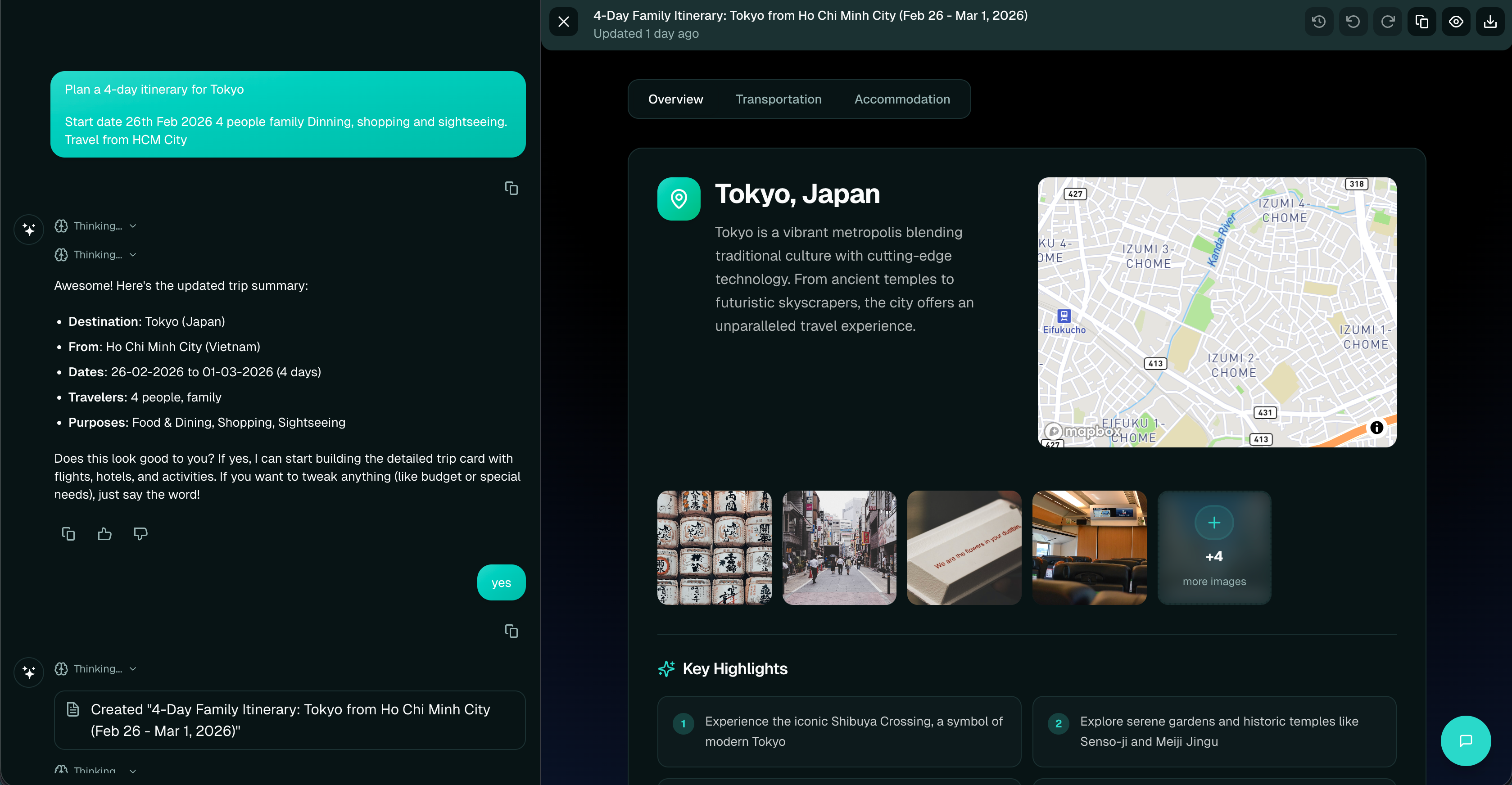Open the created 4-Day Family Itinerary card

[x=290, y=720]
